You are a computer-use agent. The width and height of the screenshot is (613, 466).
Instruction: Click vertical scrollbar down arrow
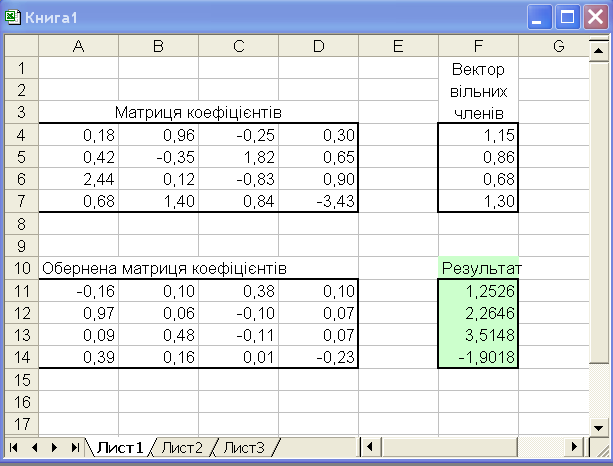pos(599,428)
